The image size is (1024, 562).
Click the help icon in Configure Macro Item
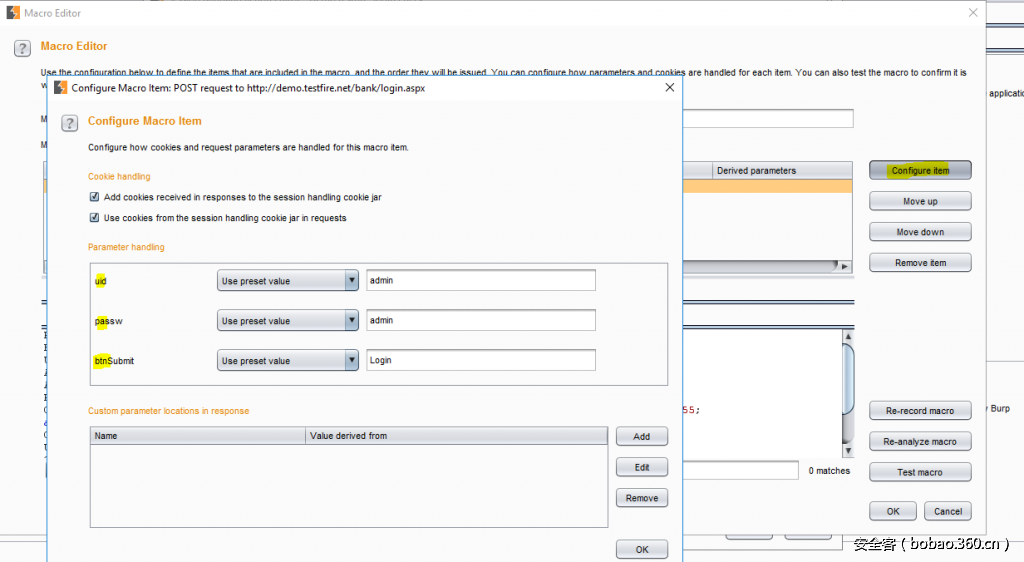(69, 123)
